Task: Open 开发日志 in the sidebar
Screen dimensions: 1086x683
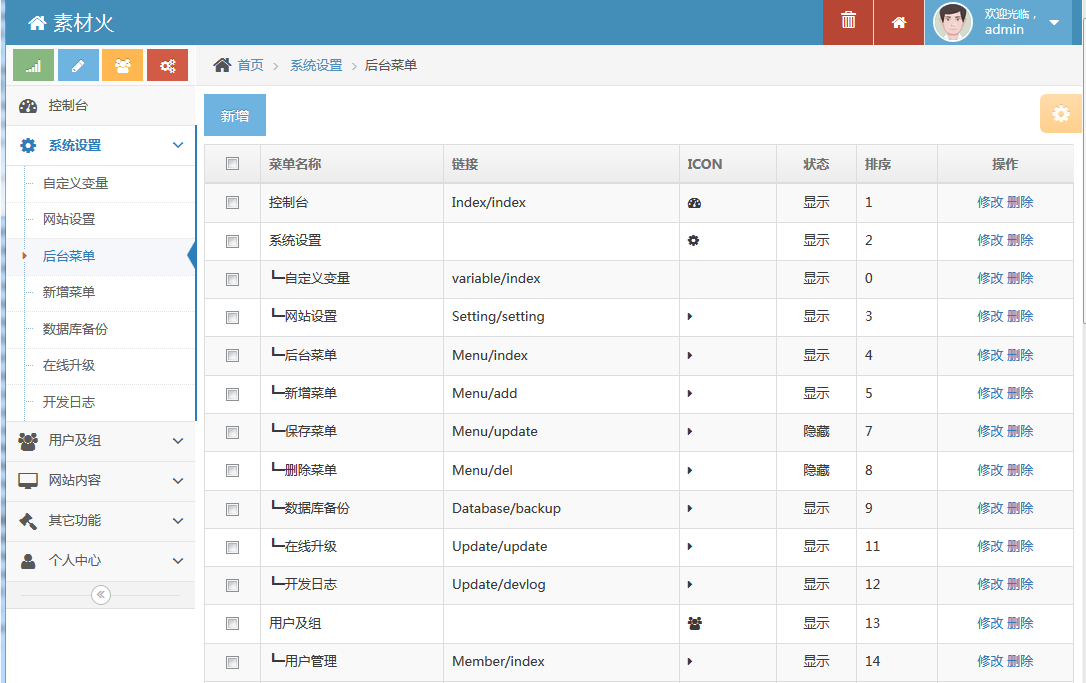Action: (x=69, y=402)
